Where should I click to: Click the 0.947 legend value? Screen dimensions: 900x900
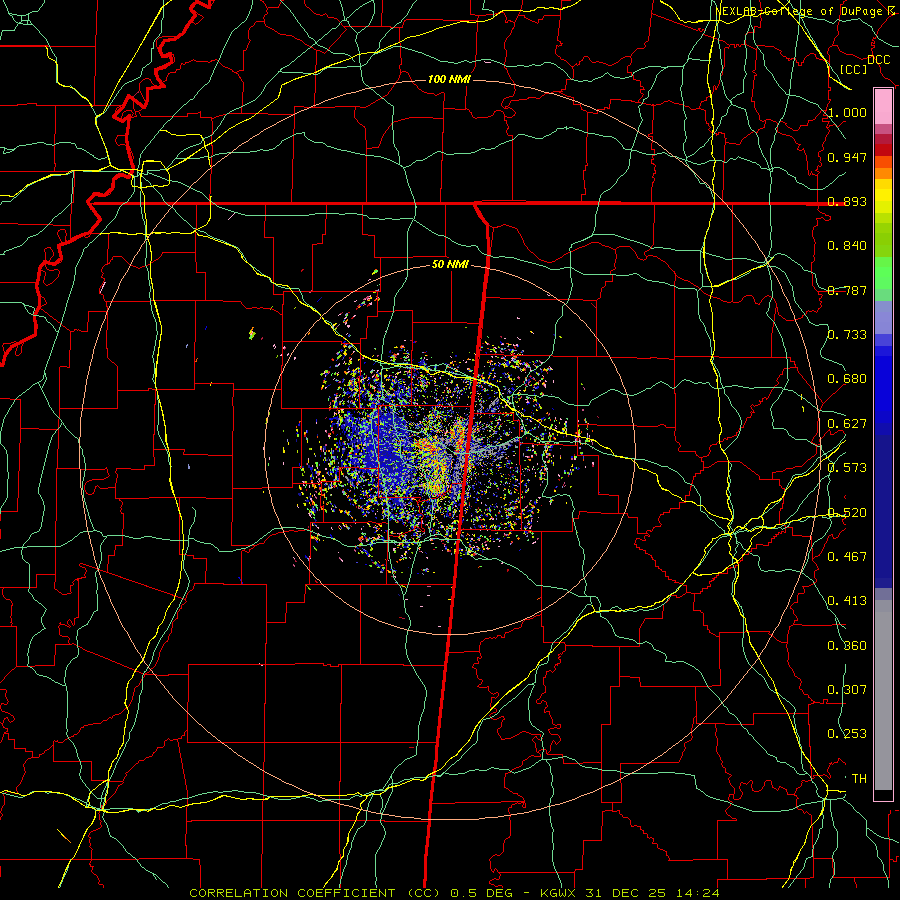(x=847, y=157)
